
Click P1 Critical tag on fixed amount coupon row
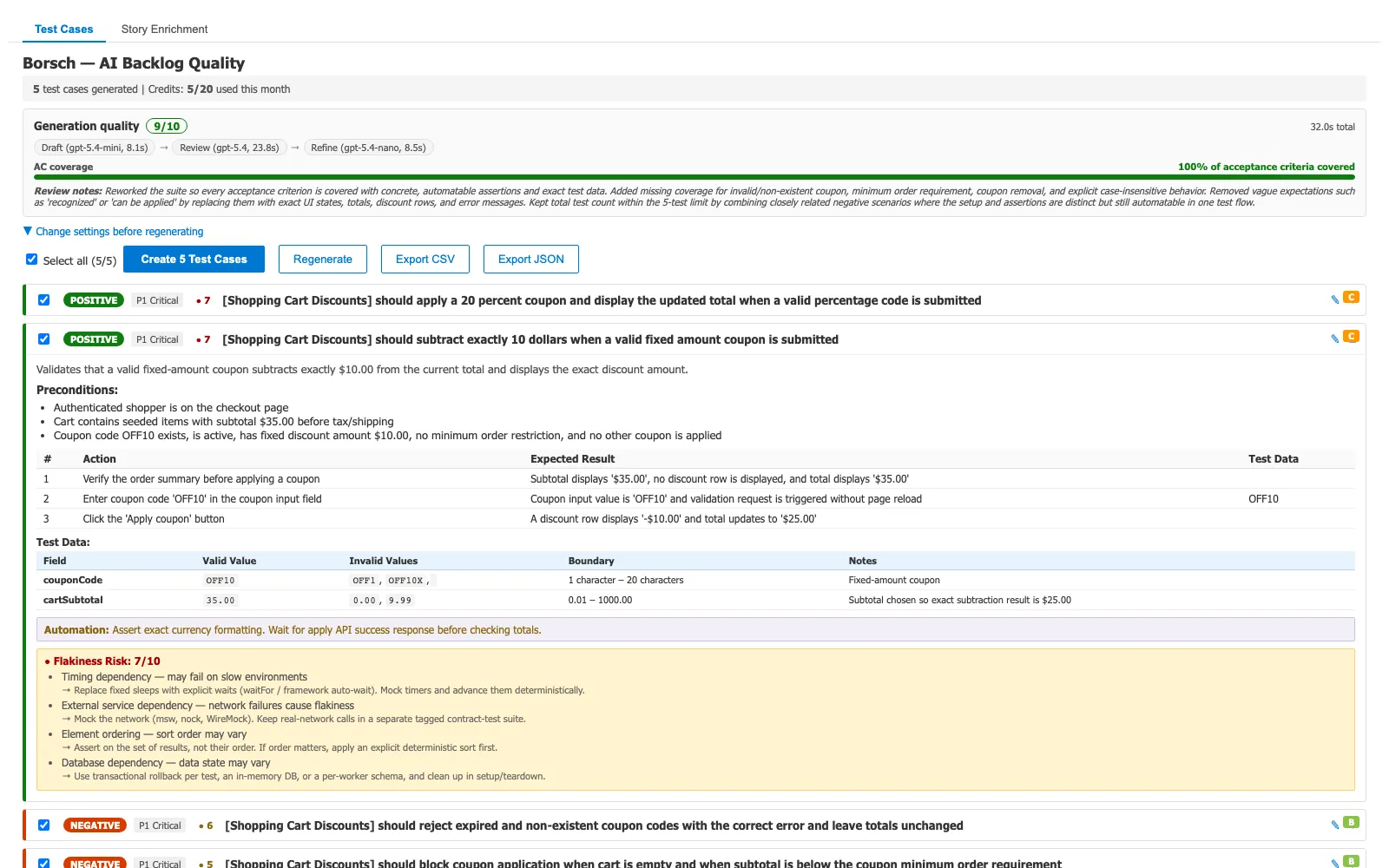157,339
